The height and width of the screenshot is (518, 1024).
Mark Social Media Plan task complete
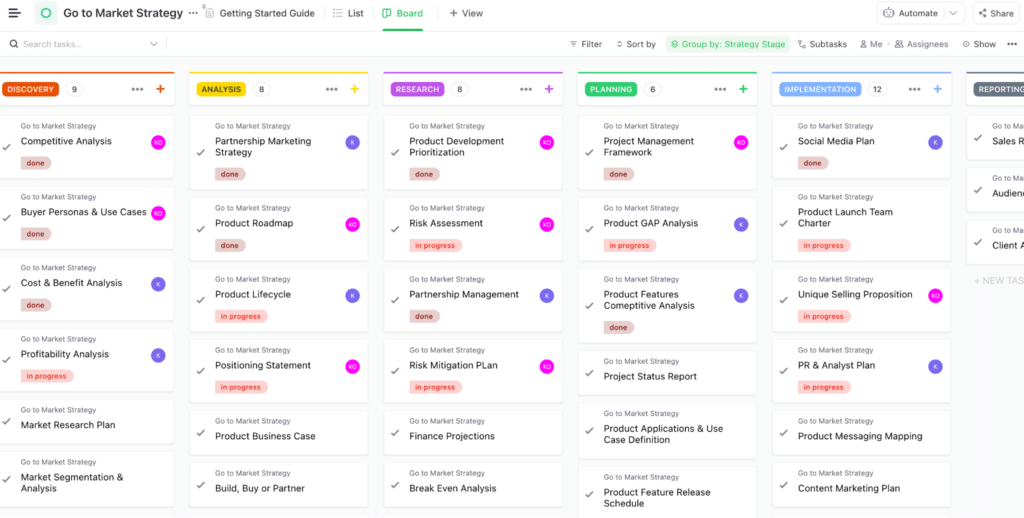(784, 147)
